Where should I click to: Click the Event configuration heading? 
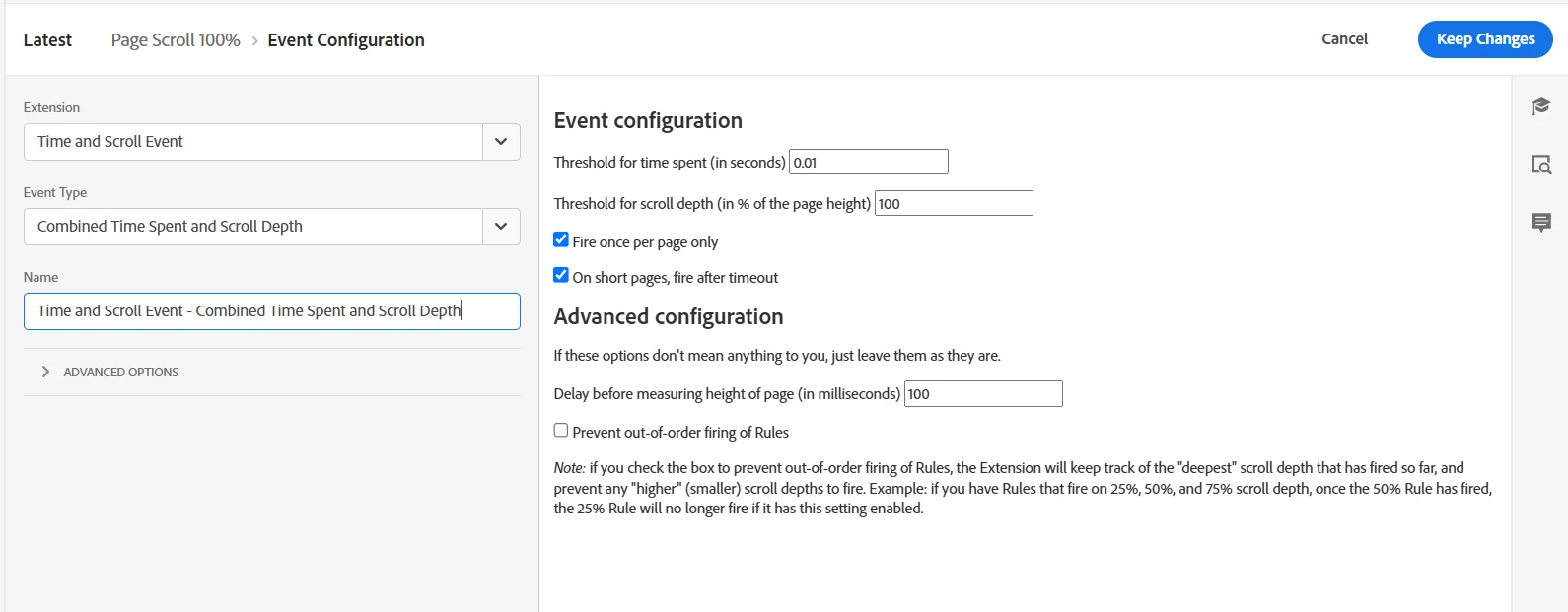click(x=648, y=120)
